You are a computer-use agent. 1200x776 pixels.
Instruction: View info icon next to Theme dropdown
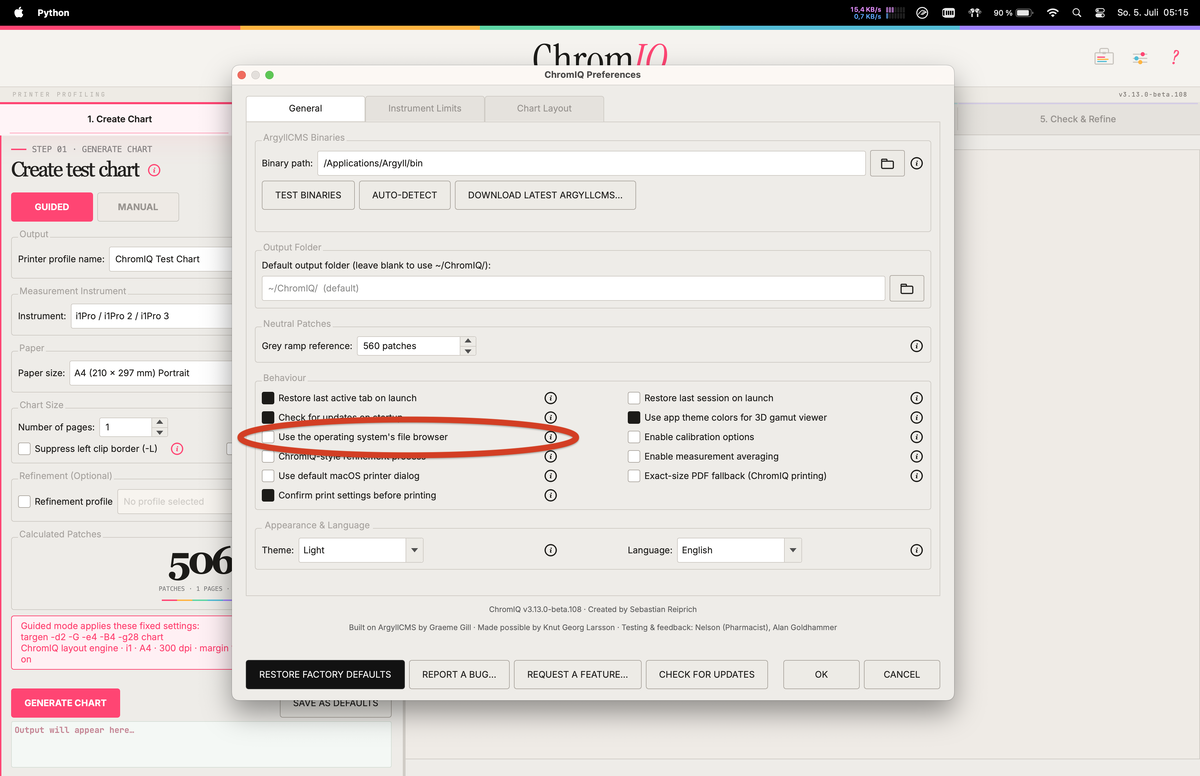[x=550, y=550]
